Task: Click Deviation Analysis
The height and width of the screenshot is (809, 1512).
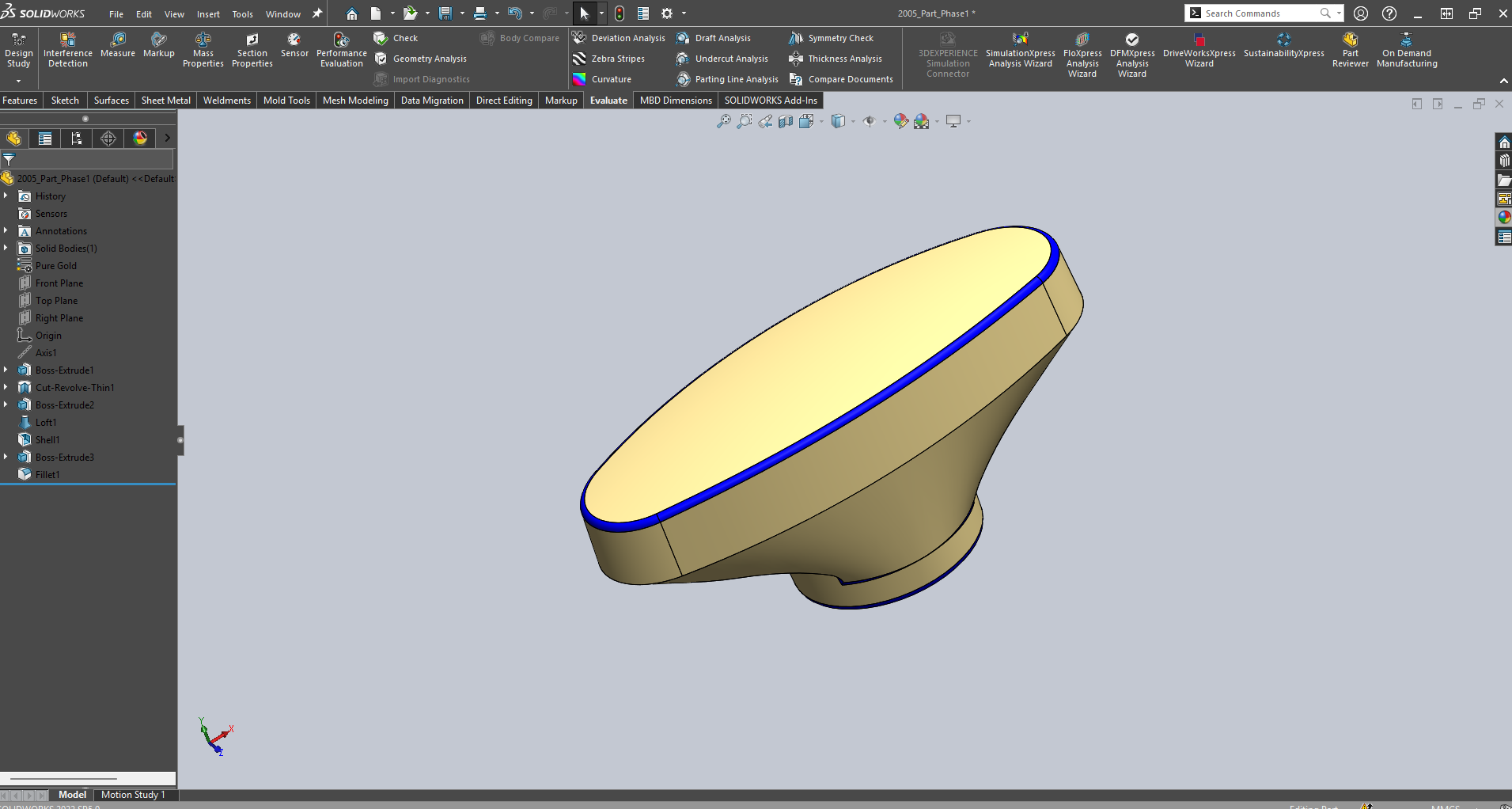Action: pyautogui.click(x=619, y=38)
